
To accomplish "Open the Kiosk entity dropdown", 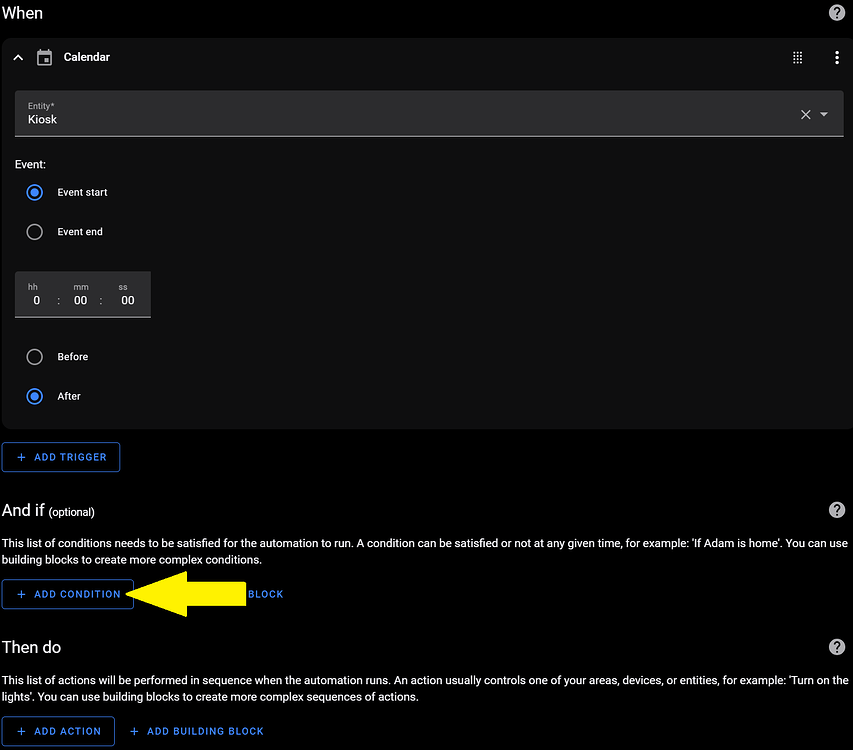I will click(825, 114).
